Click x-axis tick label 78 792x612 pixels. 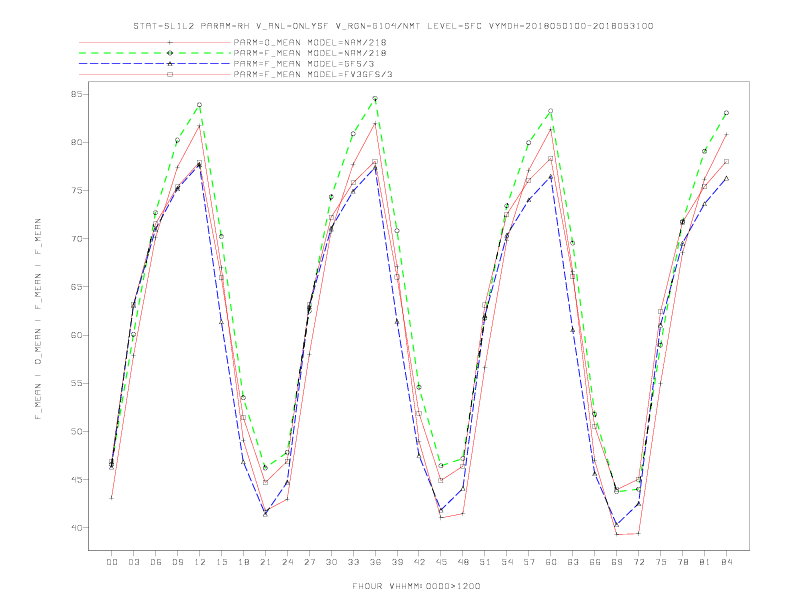(683, 562)
